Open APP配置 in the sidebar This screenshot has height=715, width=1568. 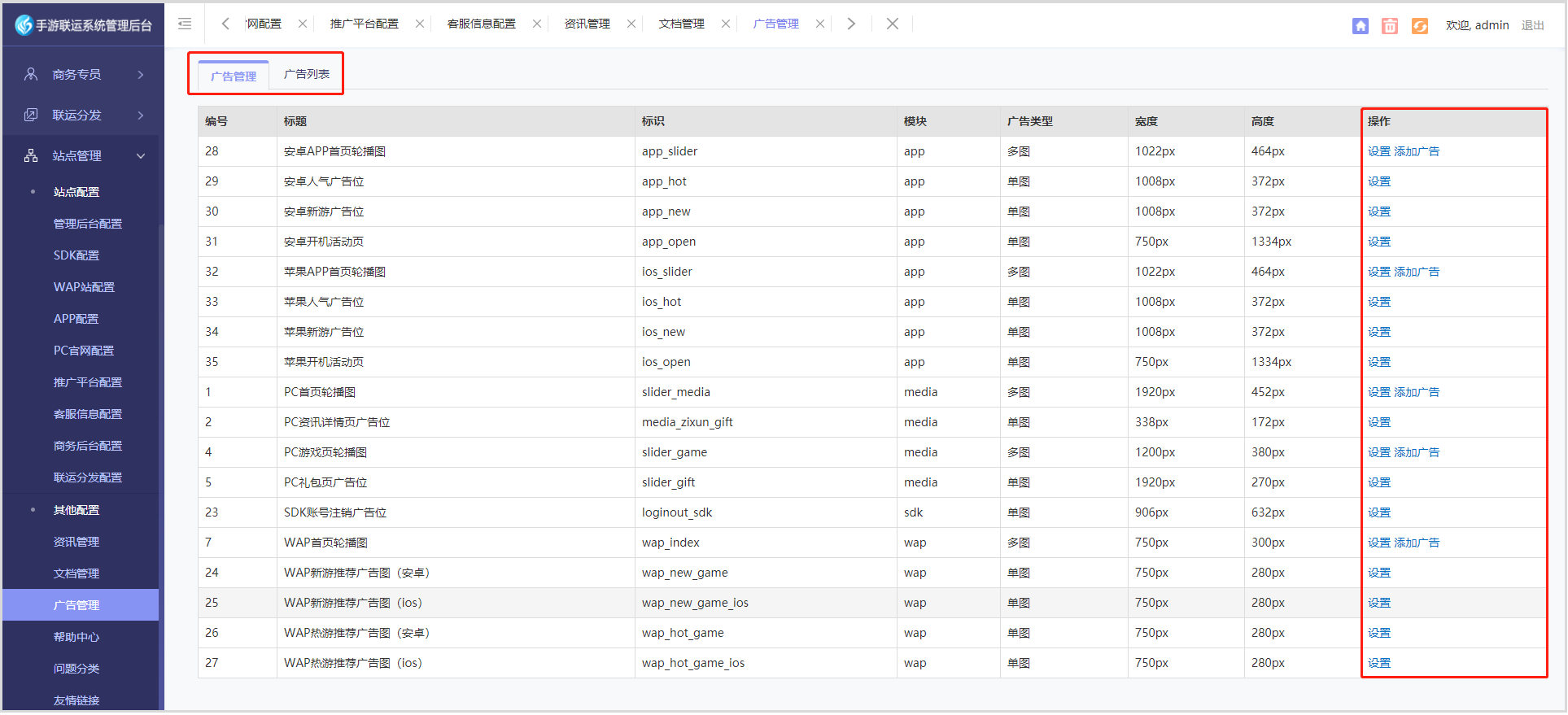76,319
